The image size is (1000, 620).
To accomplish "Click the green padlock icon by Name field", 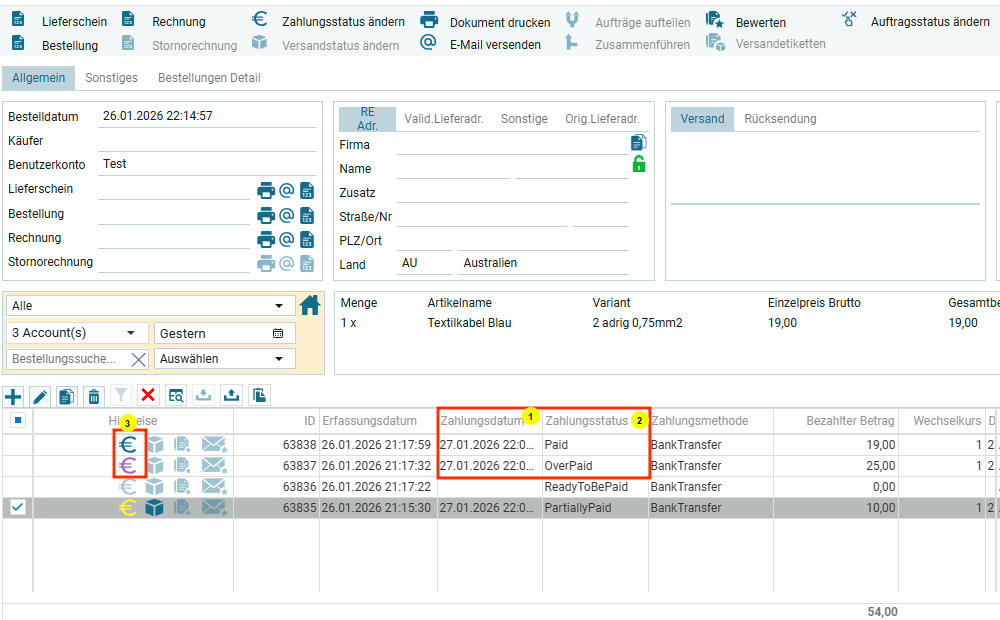I will 638,165.
